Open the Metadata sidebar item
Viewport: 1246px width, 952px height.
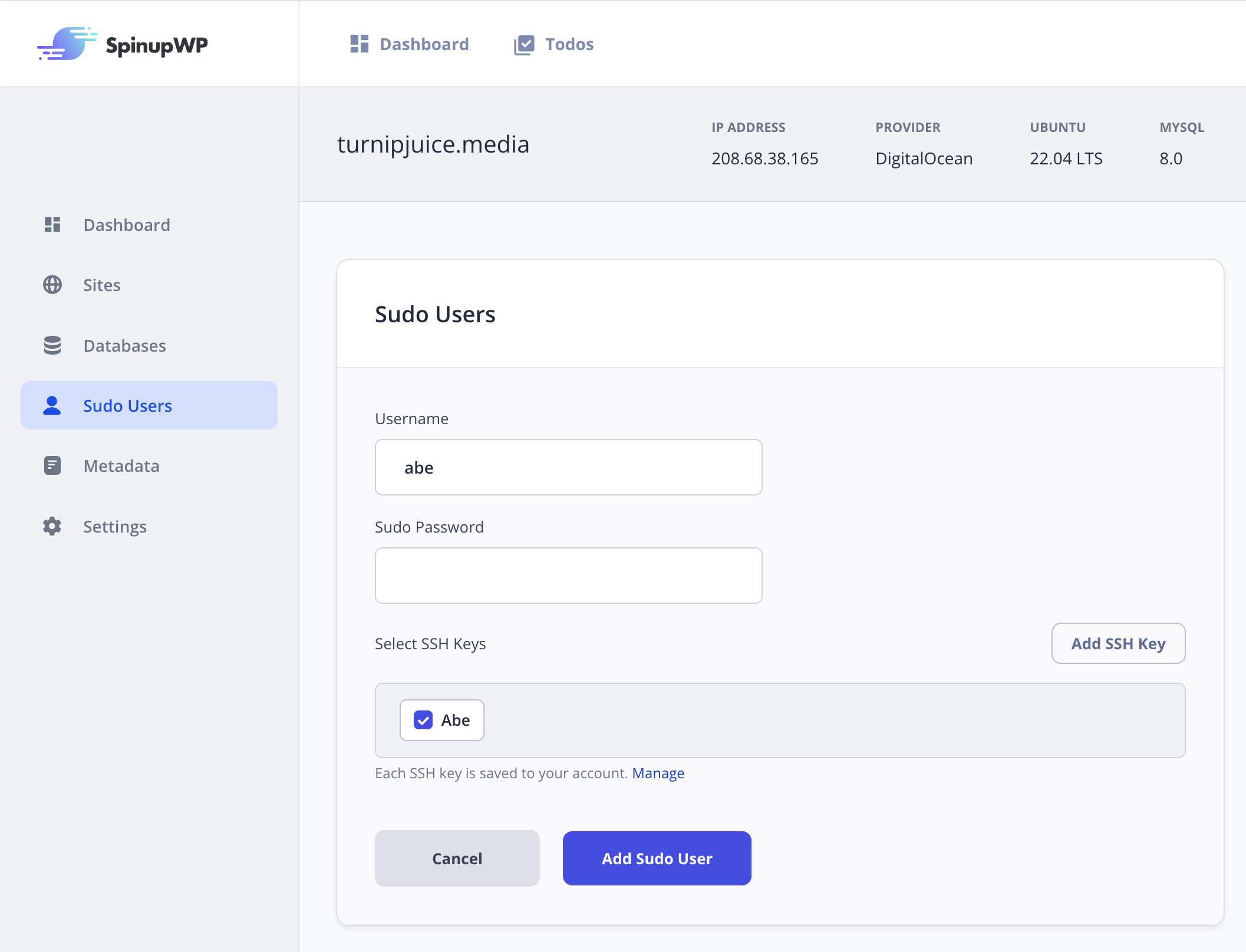pos(149,465)
